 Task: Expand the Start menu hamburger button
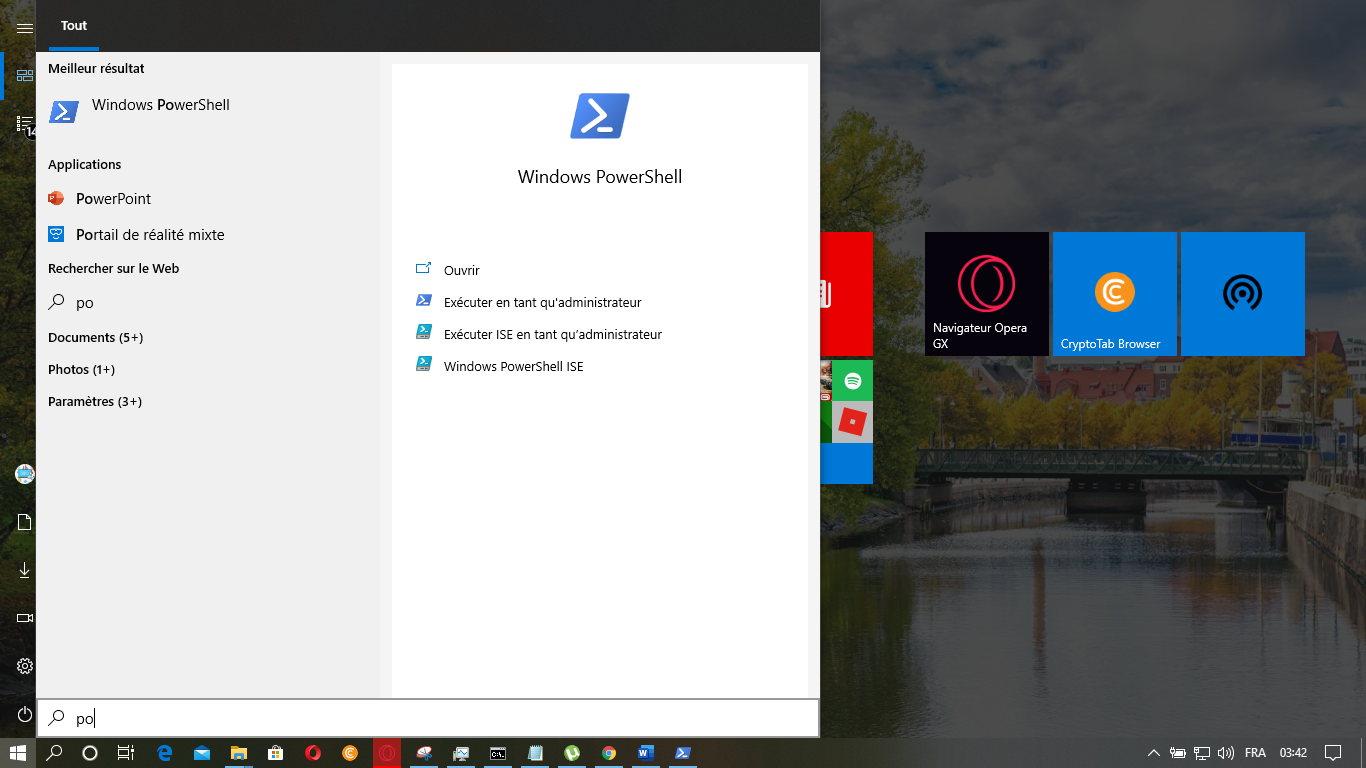tap(25, 28)
